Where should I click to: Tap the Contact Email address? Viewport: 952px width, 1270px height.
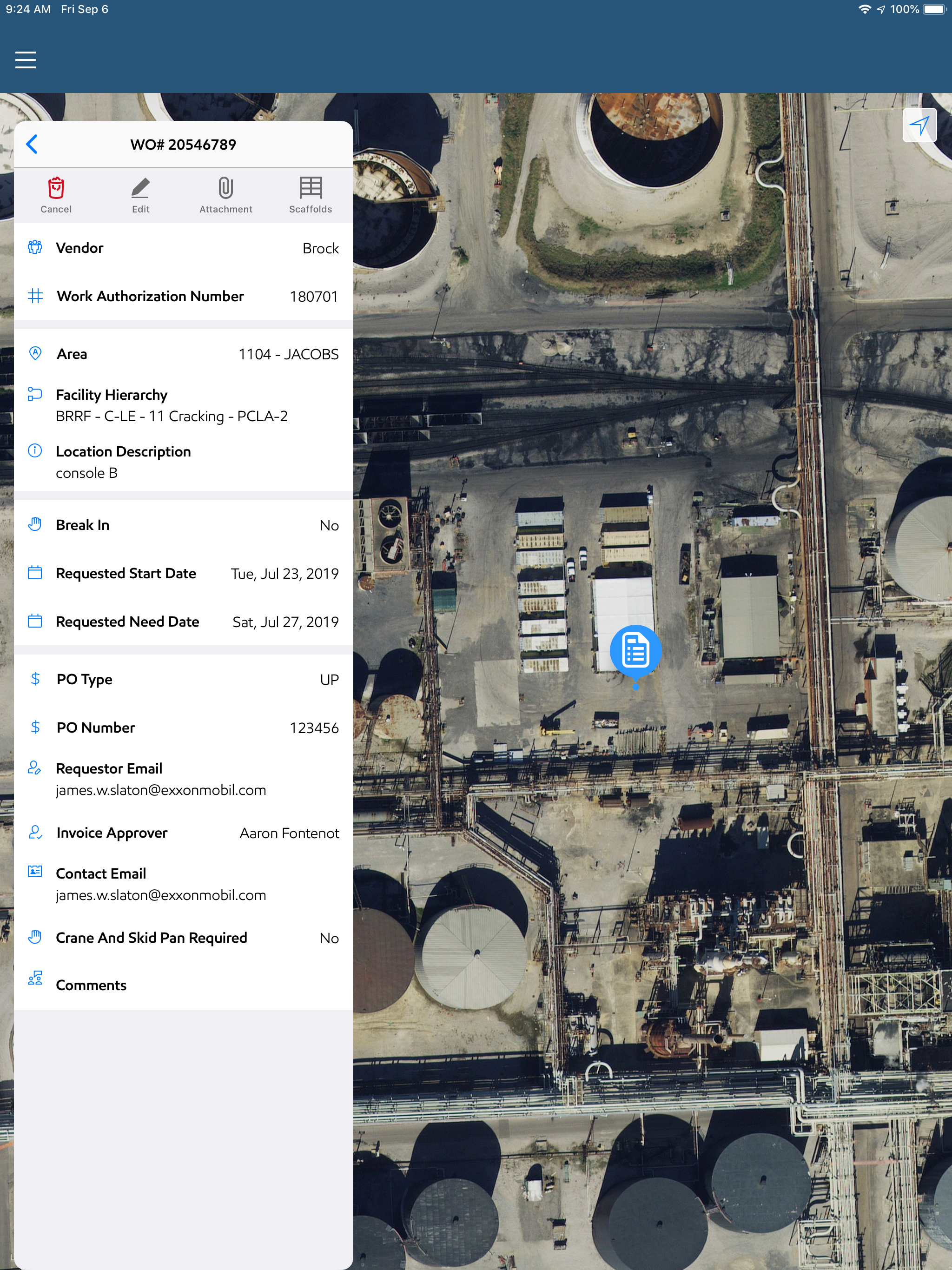coord(161,895)
